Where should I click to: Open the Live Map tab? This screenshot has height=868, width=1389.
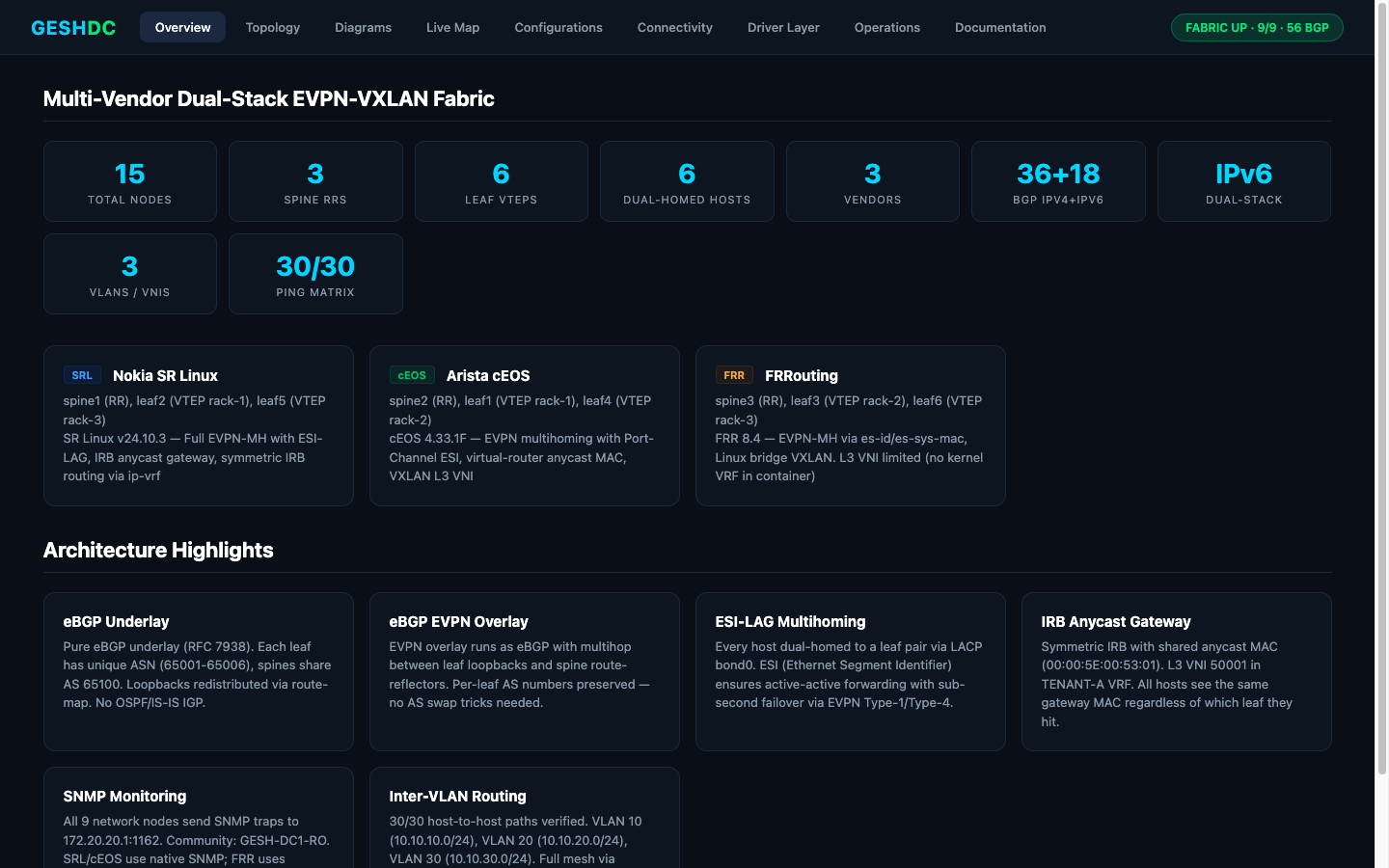(452, 27)
